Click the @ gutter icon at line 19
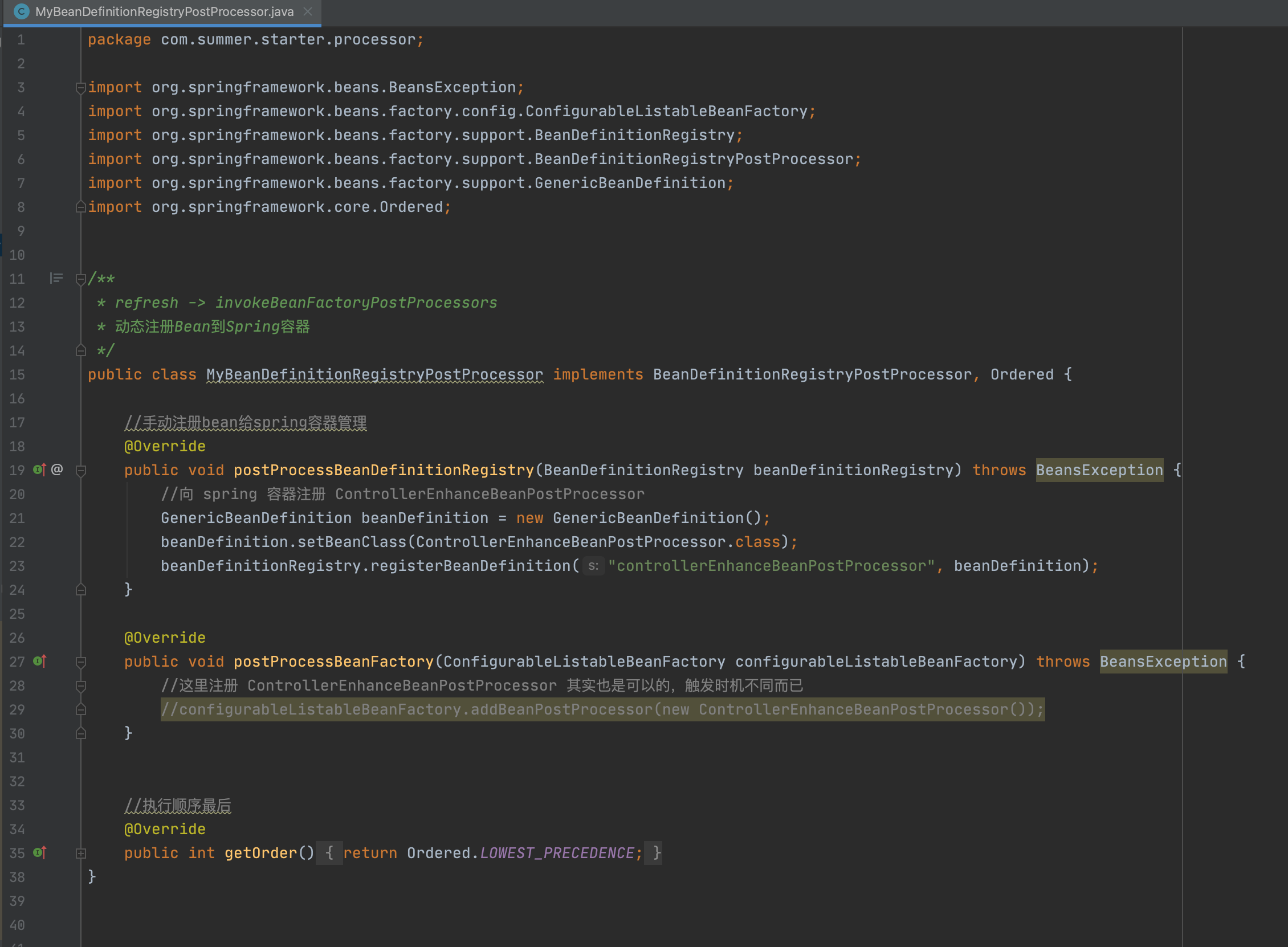The image size is (1288, 947). coord(57,470)
